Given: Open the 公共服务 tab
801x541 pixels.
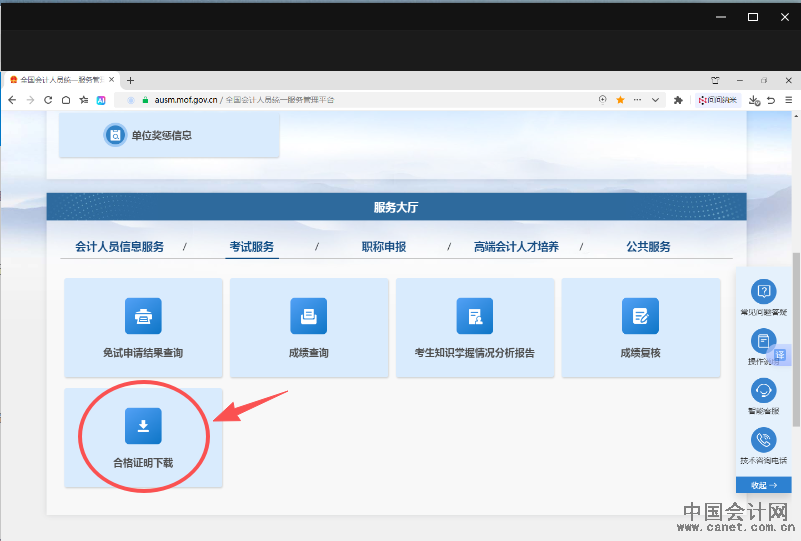Looking at the screenshot, I should (x=648, y=247).
